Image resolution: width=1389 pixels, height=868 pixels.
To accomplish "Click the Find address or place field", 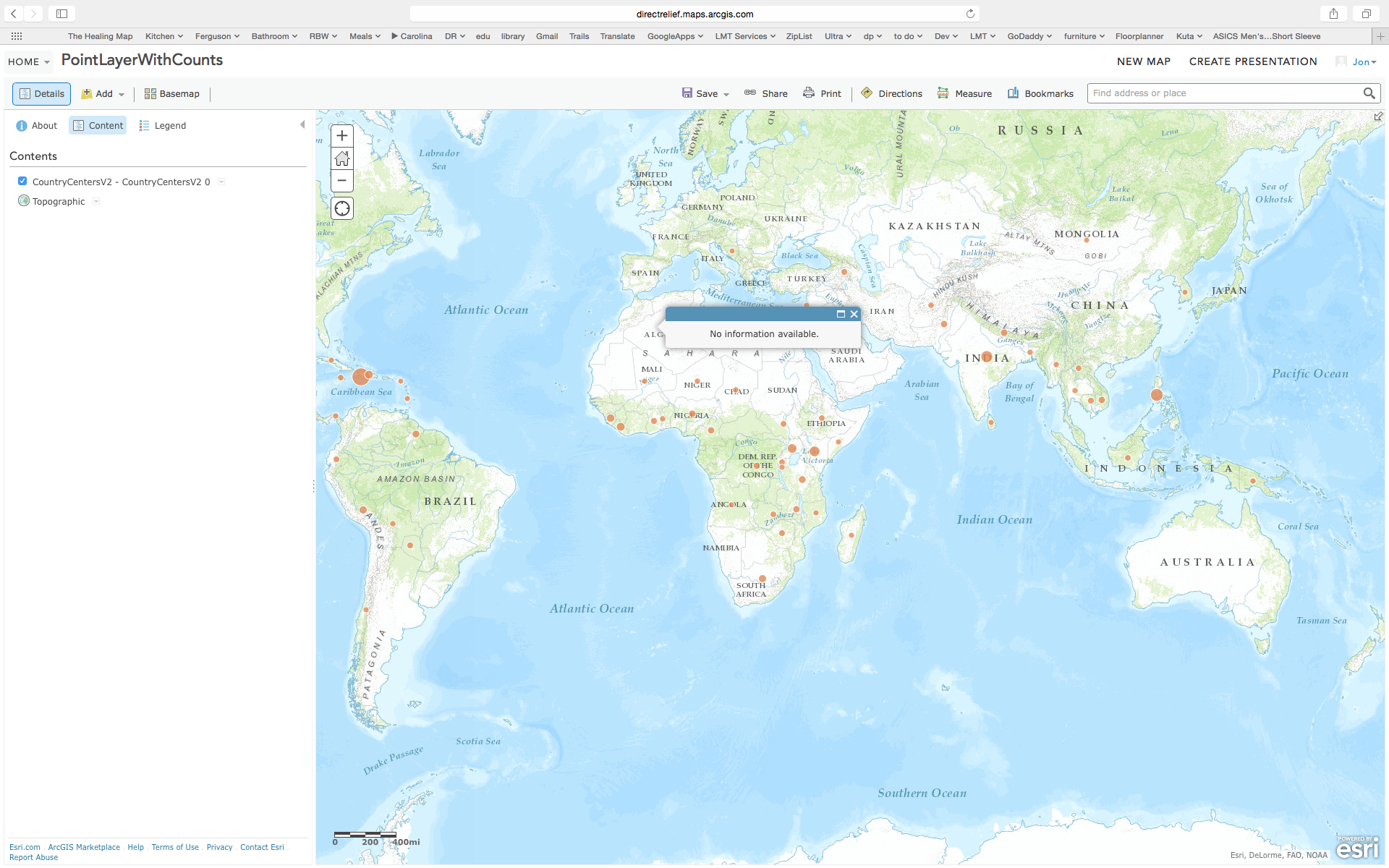I will (x=1224, y=93).
